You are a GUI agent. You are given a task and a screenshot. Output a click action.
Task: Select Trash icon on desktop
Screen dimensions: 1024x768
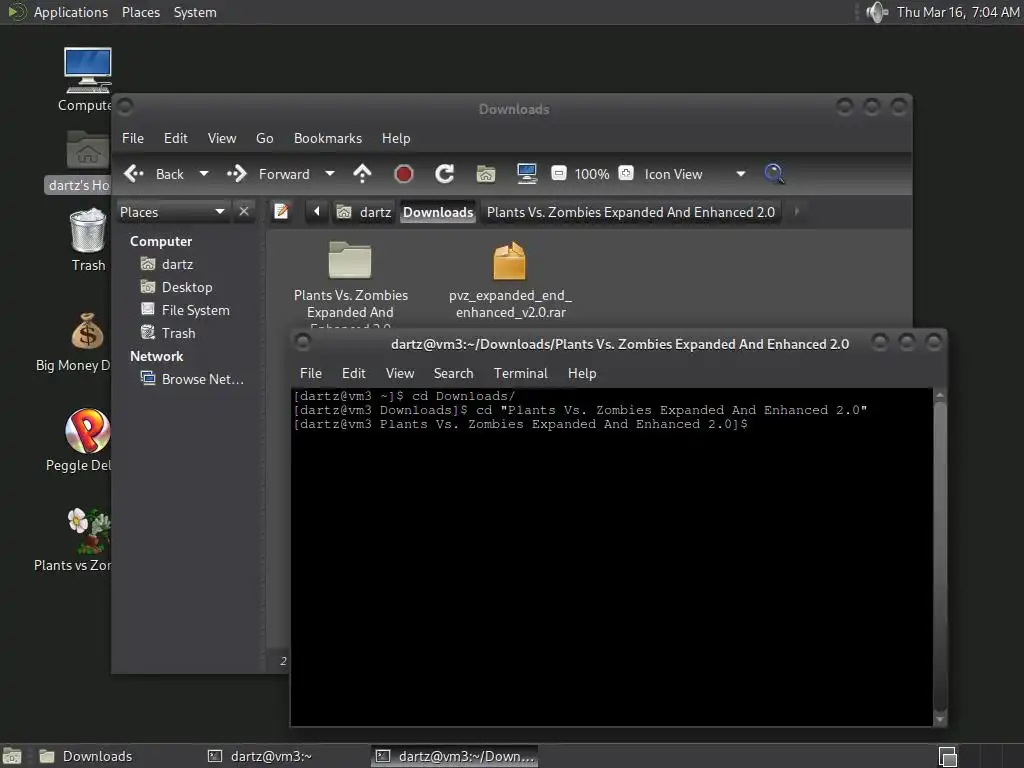[88, 240]
